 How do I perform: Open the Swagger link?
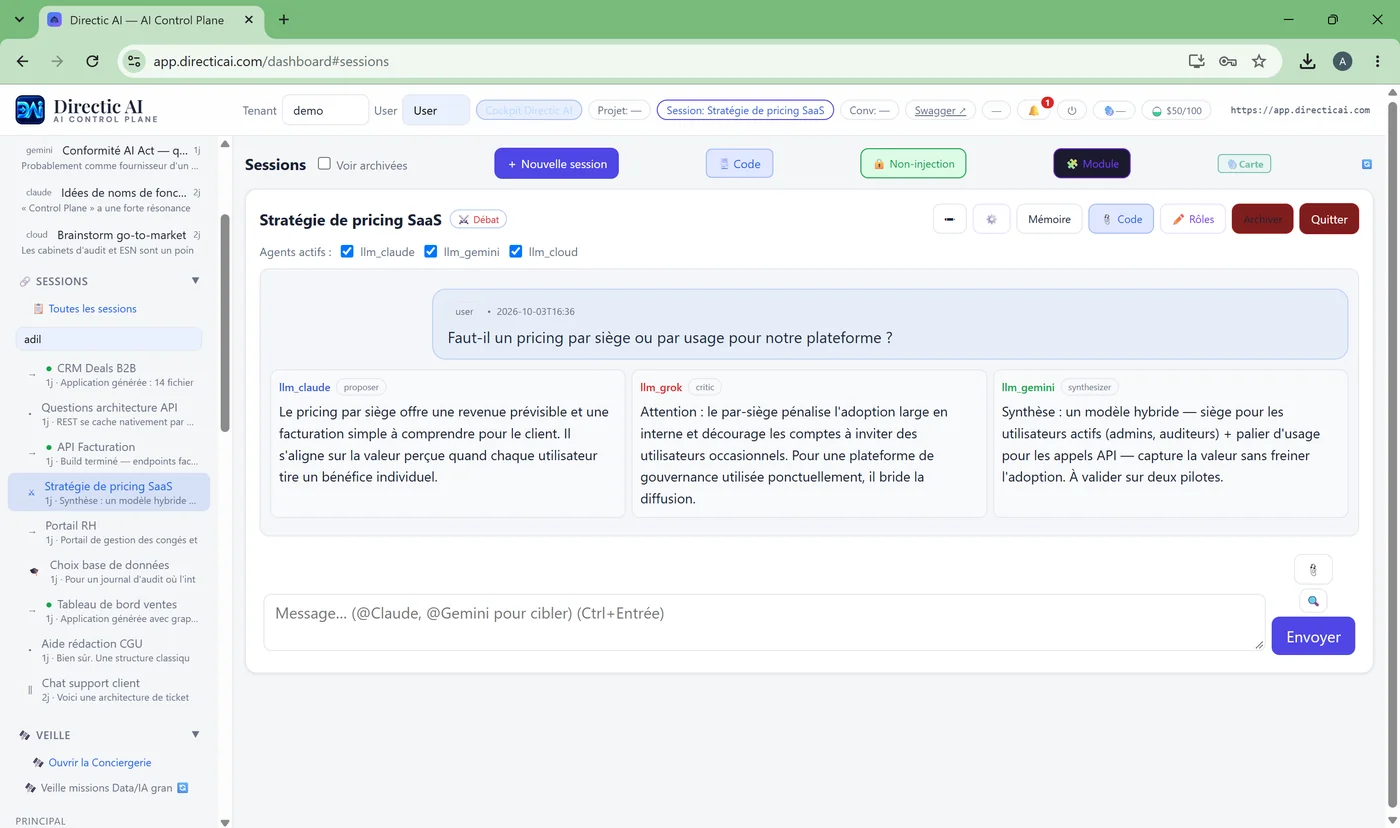pyautogui.click(x=940, y=110)
